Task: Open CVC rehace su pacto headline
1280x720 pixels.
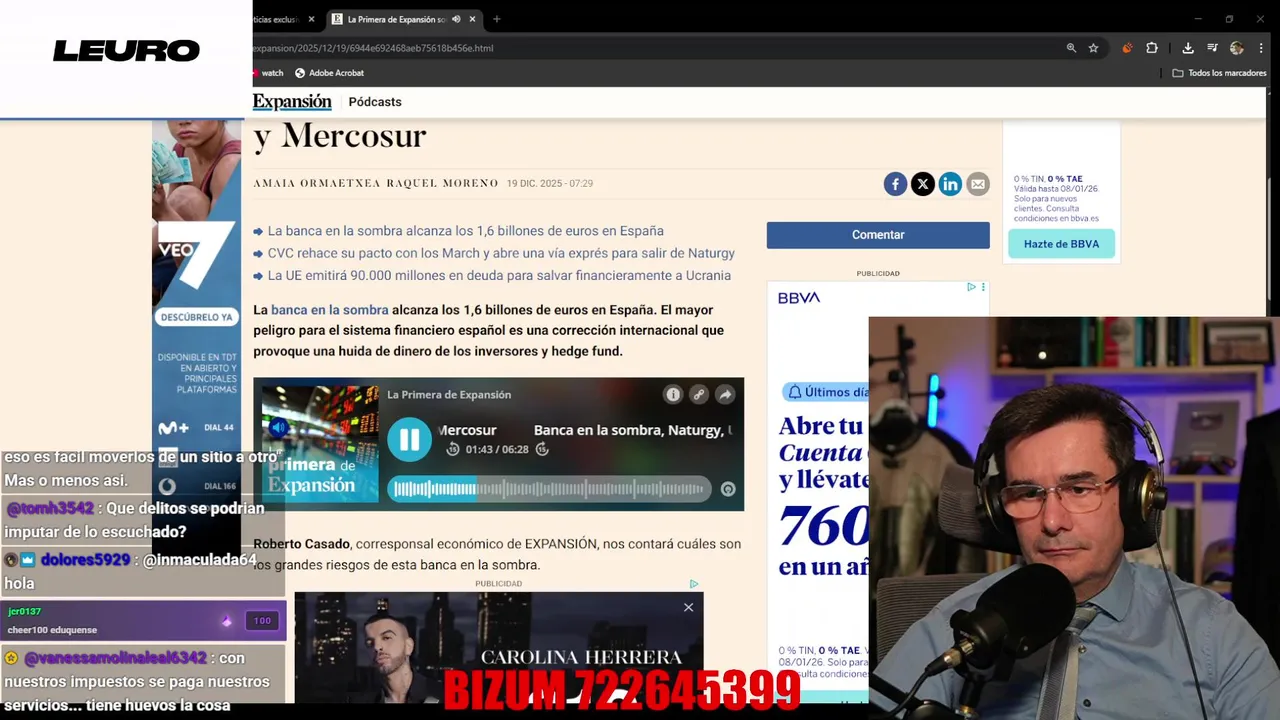Action: tap(501, 253)
